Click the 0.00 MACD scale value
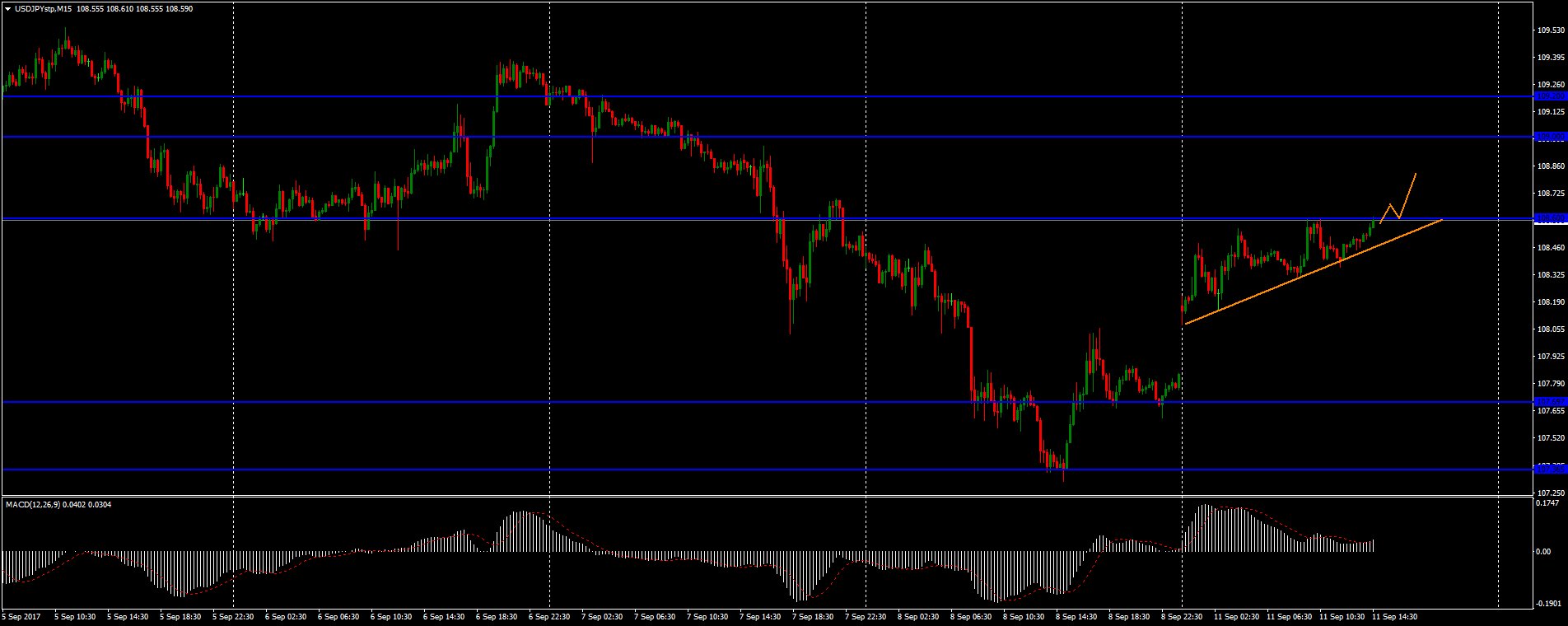The width and height of the screenshot is (1568, 626). pyautogui.click(x=1544, y=552)
